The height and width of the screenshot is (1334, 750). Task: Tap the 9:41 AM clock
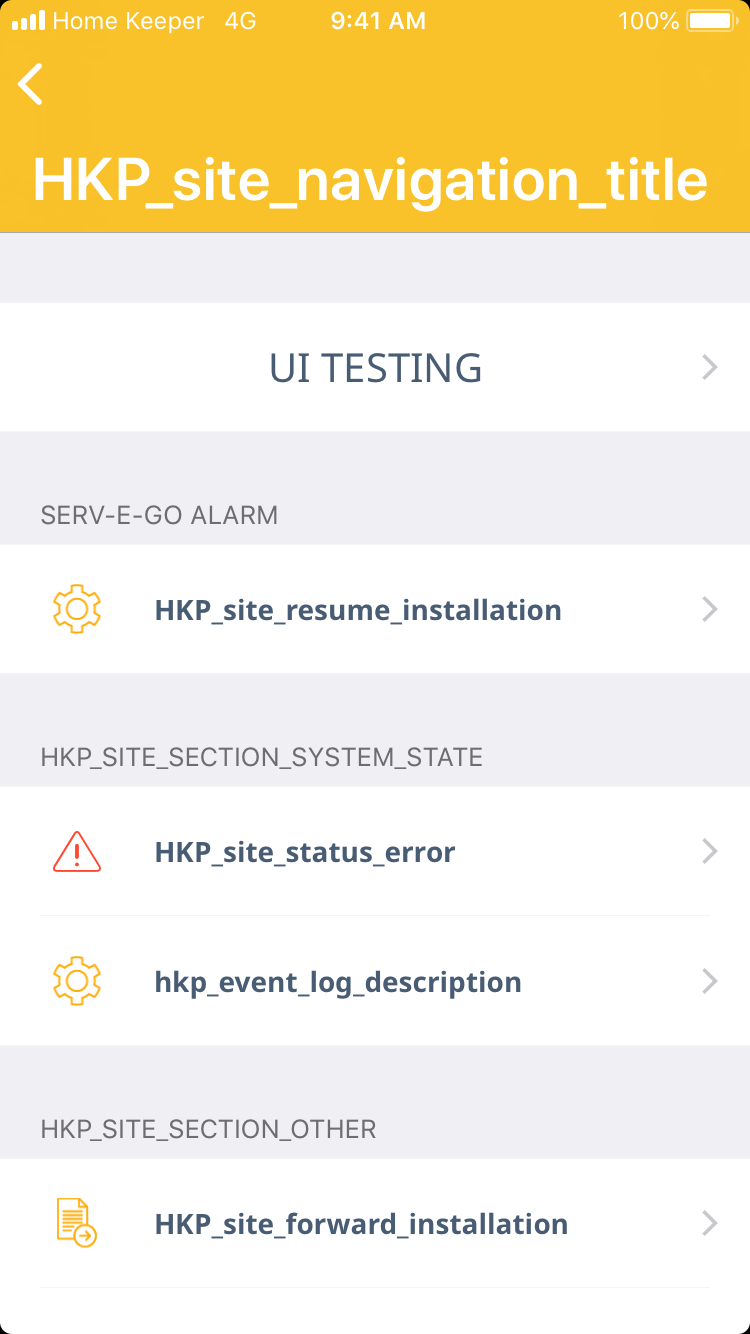point(378,21)
